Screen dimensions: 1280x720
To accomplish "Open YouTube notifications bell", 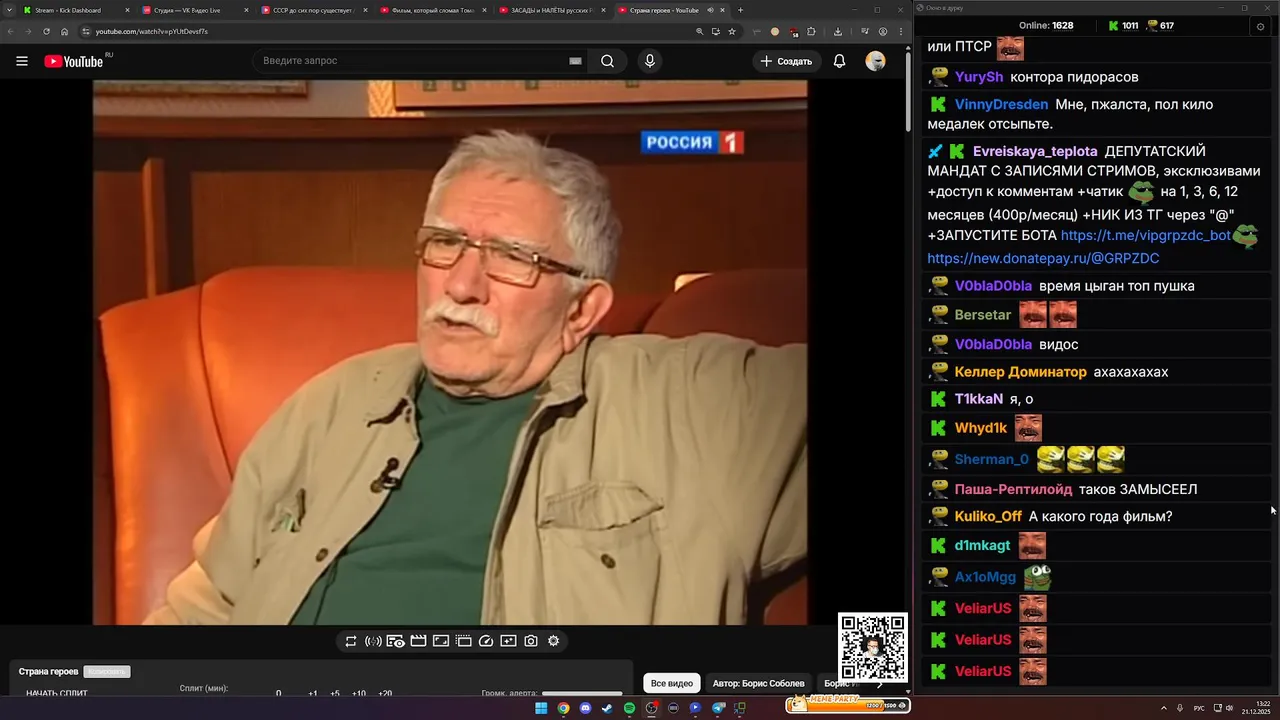I will pos(840,61).
